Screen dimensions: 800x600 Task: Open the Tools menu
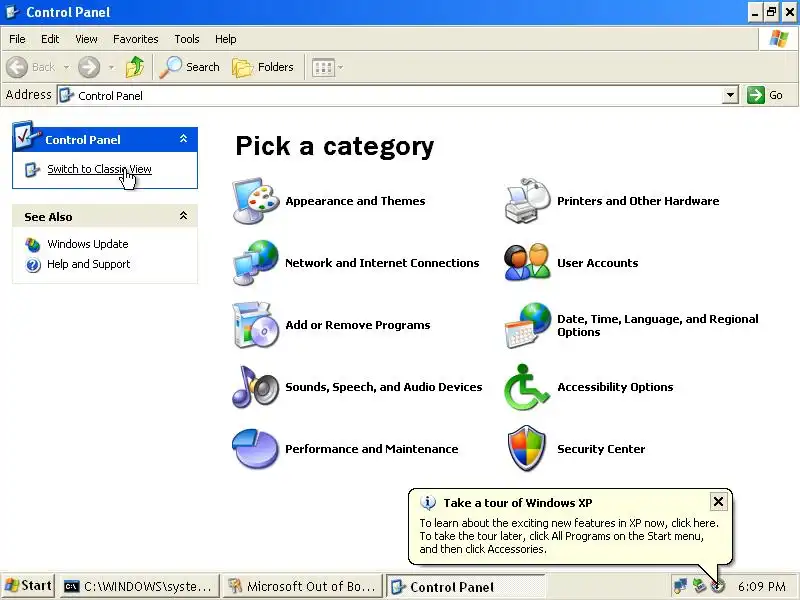coord(187,39)
